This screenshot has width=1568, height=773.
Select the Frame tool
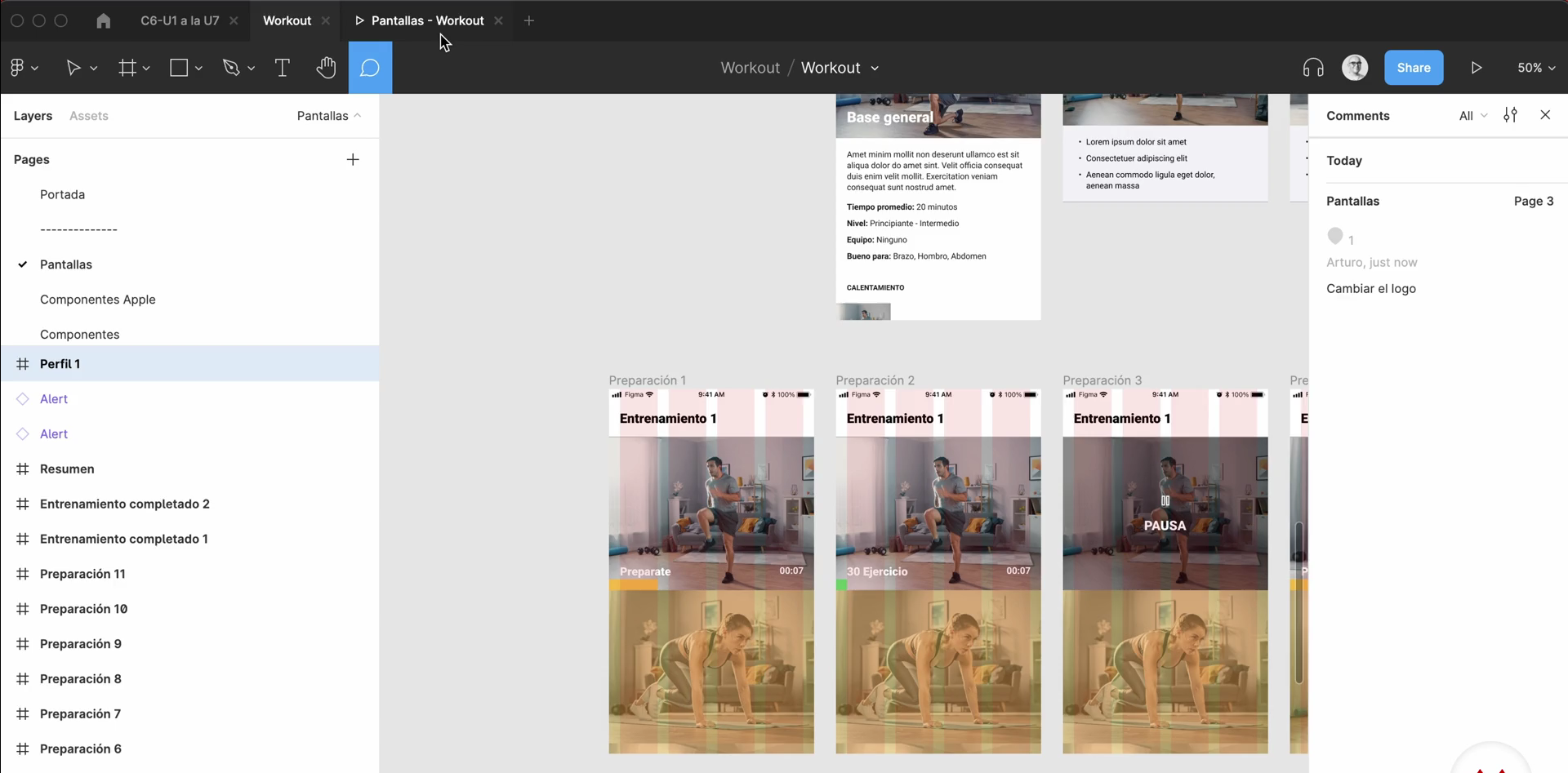coord(127,68)
